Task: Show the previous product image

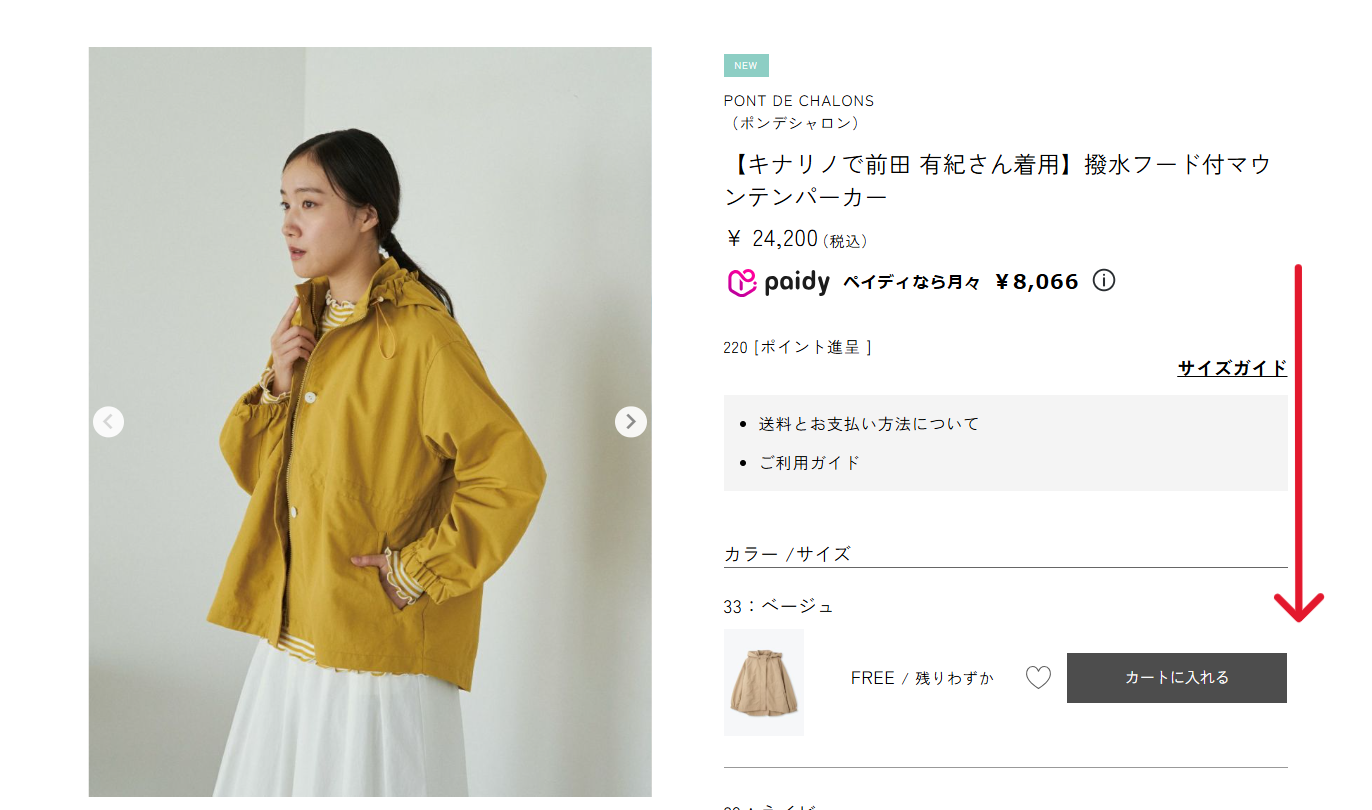Action: [108, 422]
